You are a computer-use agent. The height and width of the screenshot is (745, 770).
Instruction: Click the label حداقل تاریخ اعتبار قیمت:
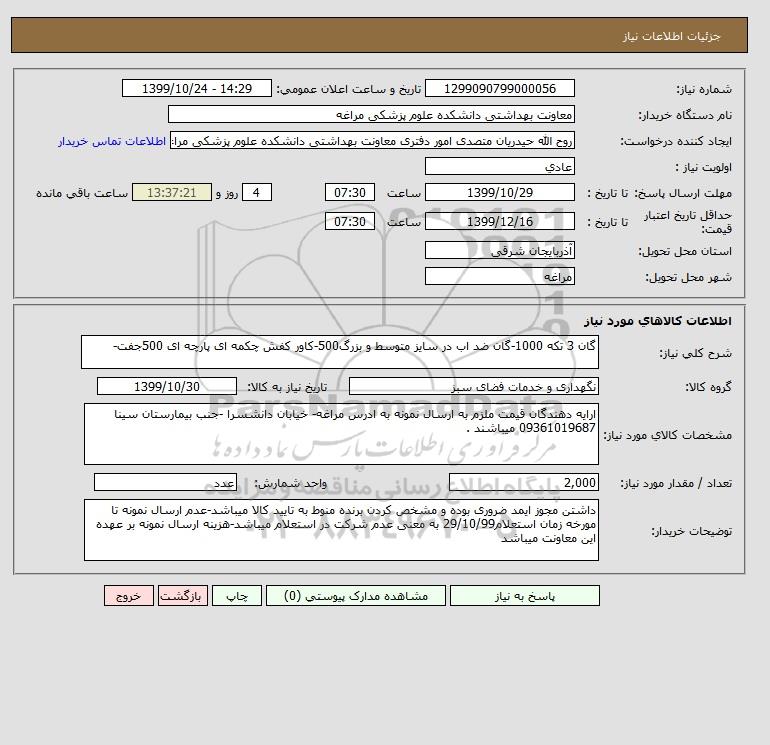688,222
